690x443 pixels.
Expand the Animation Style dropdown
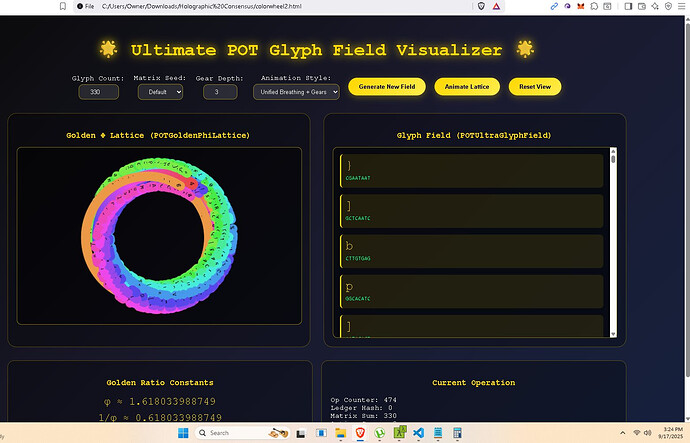(296, 92)
